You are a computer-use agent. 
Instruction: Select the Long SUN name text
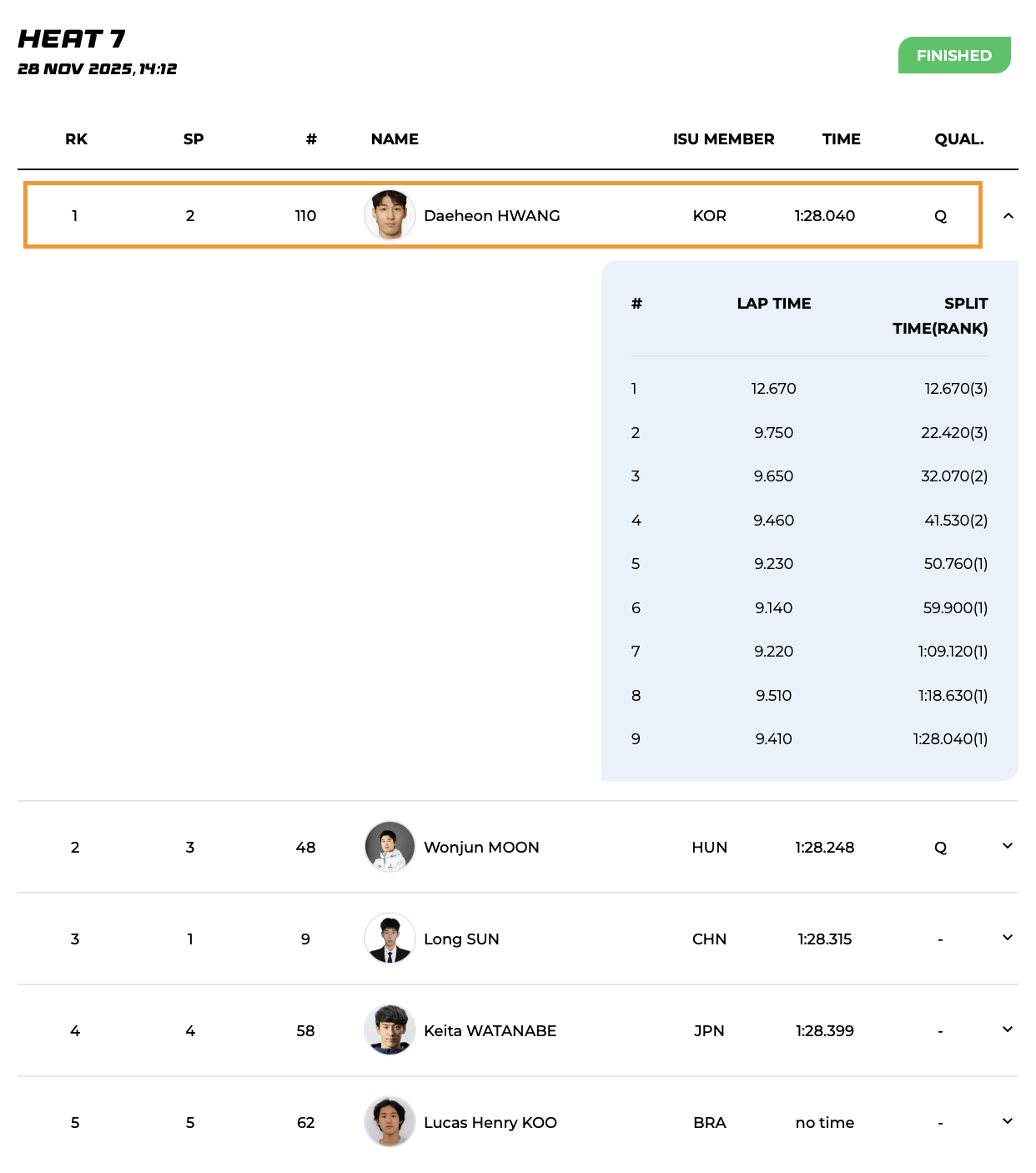click(x=461, y=939)
